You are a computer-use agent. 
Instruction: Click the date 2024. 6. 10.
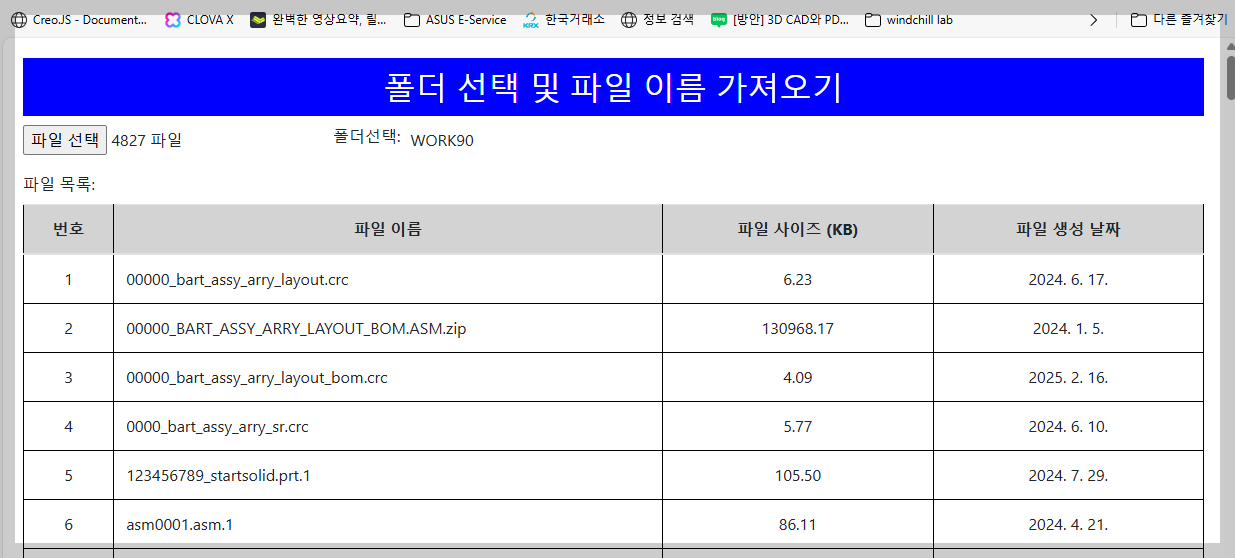point(1068,427)
